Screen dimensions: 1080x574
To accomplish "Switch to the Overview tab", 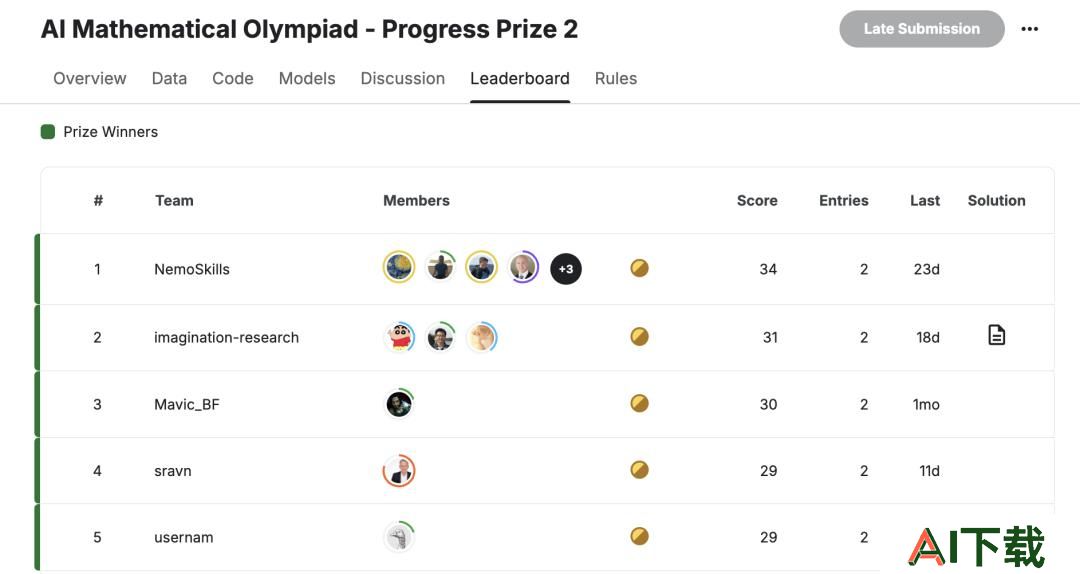I will 90,79.
